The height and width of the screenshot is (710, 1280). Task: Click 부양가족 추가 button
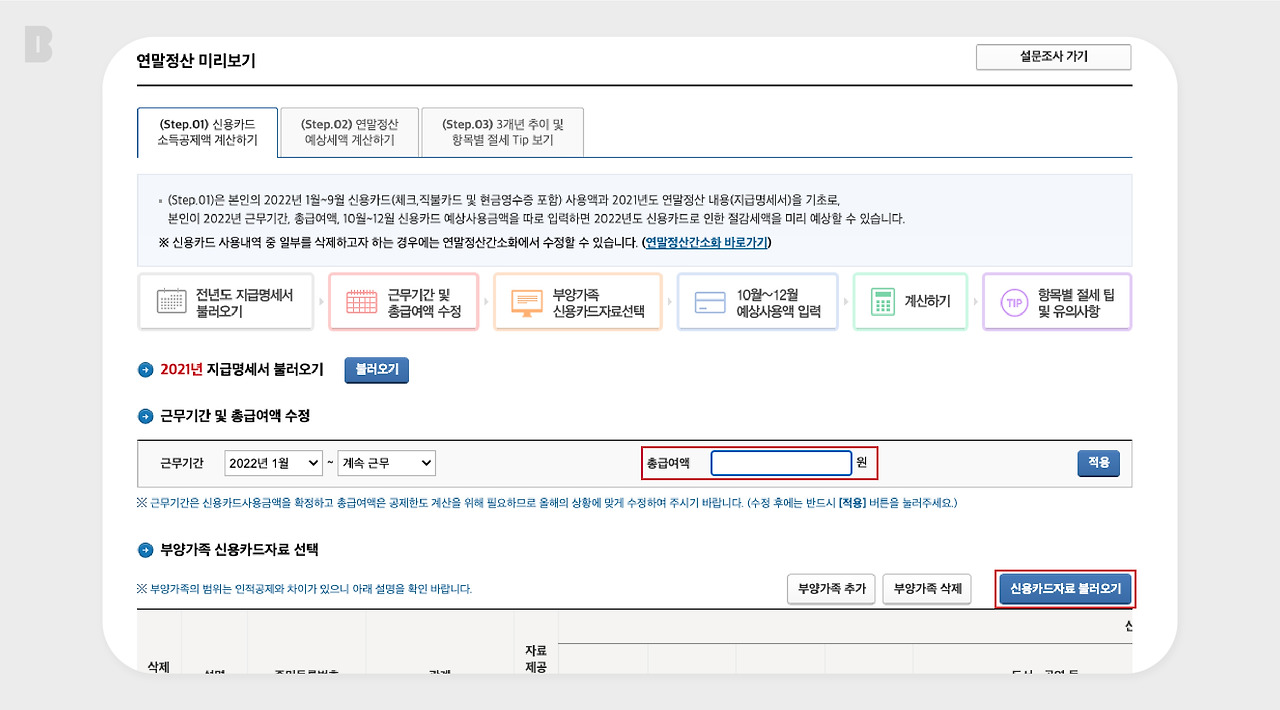coord(830,589)
